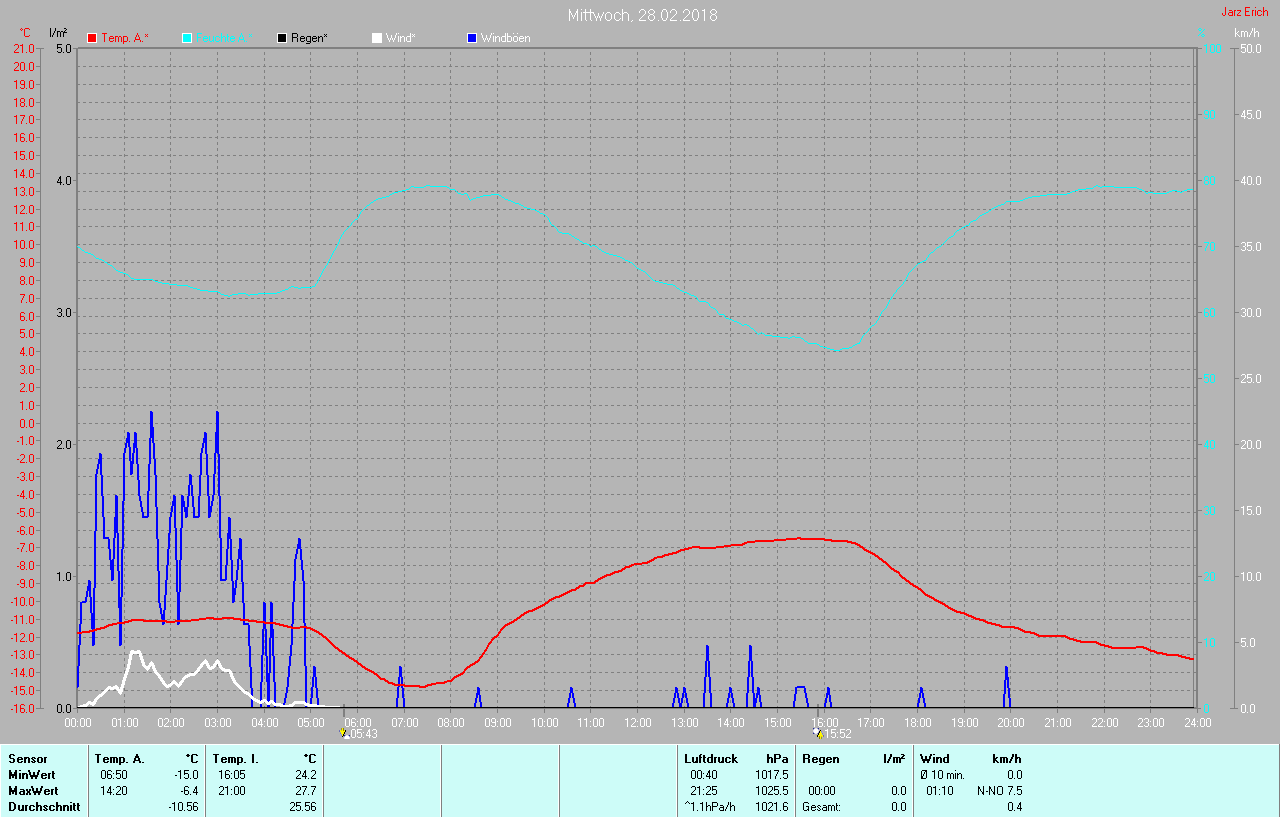
Task: Click the Temp. I. column header
Action: click(x=235, y=759)
